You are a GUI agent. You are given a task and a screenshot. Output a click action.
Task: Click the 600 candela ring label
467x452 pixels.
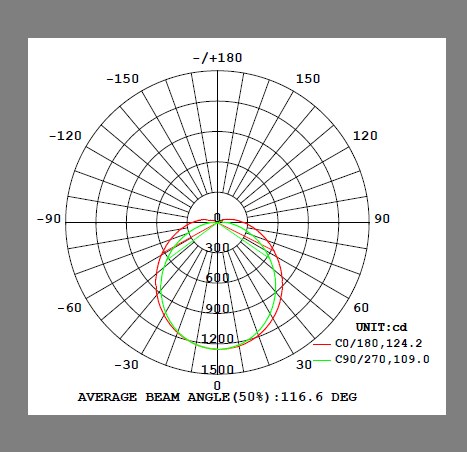(217, 278)
